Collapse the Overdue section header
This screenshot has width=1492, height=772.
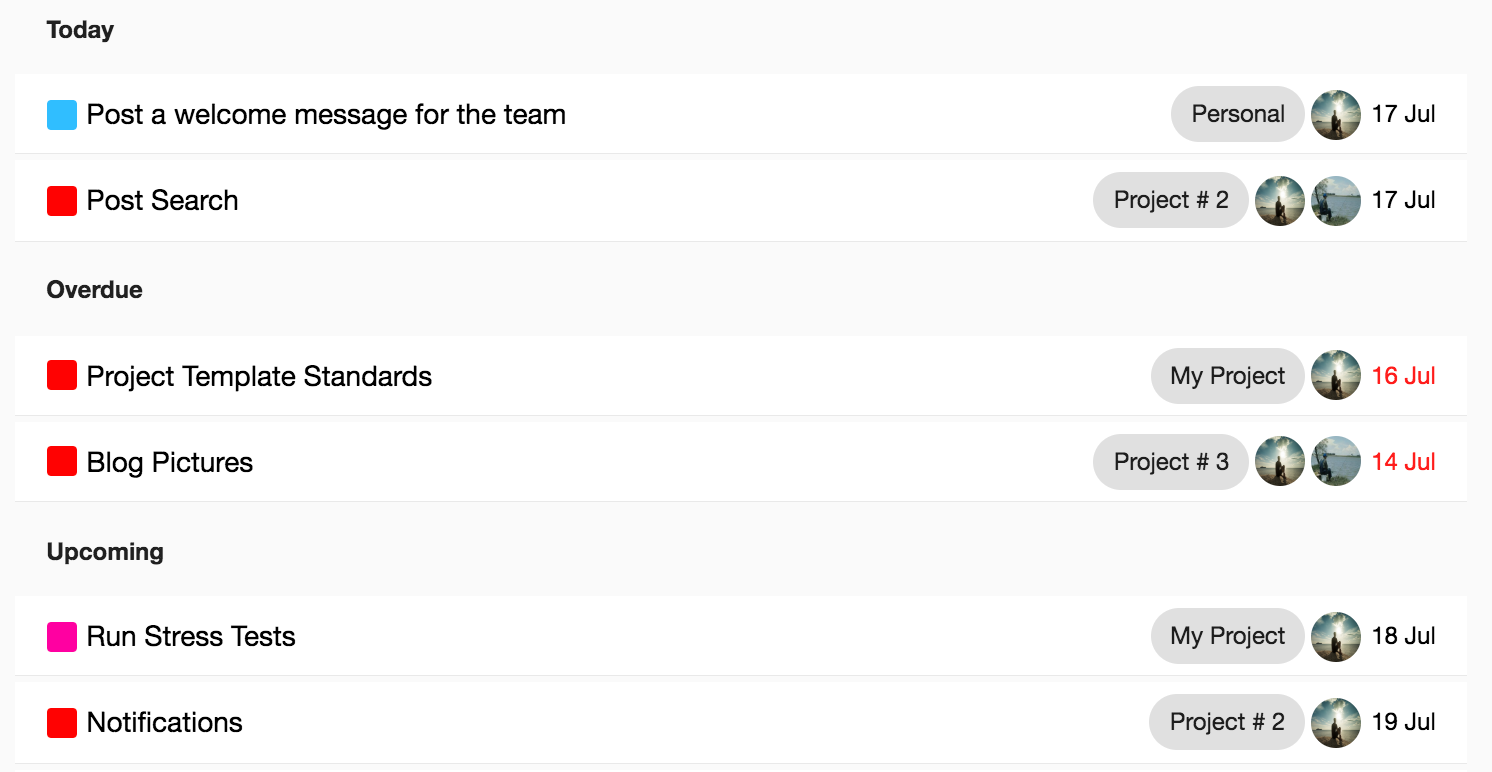pos(95,290)
